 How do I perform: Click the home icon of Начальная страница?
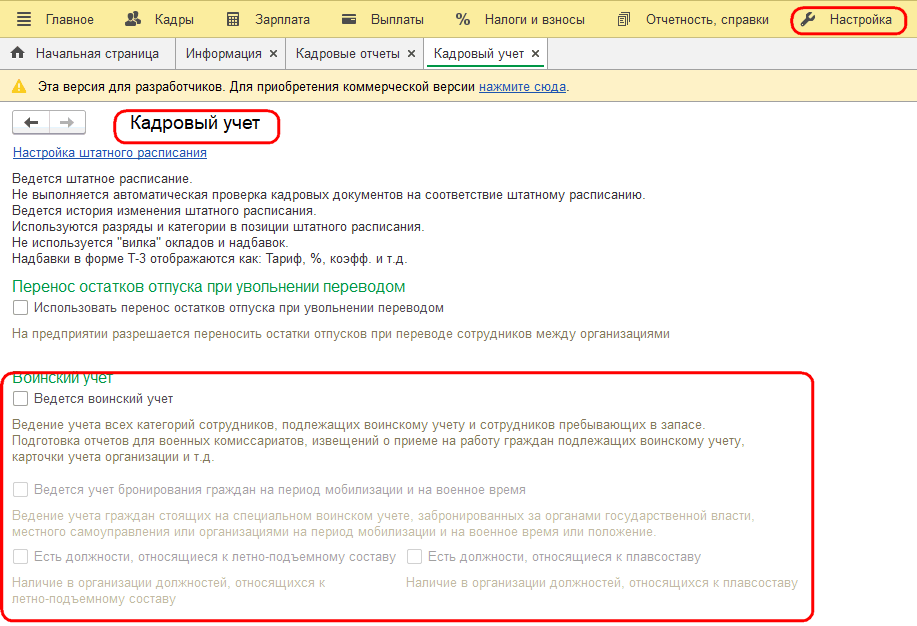tap(18, 53)
